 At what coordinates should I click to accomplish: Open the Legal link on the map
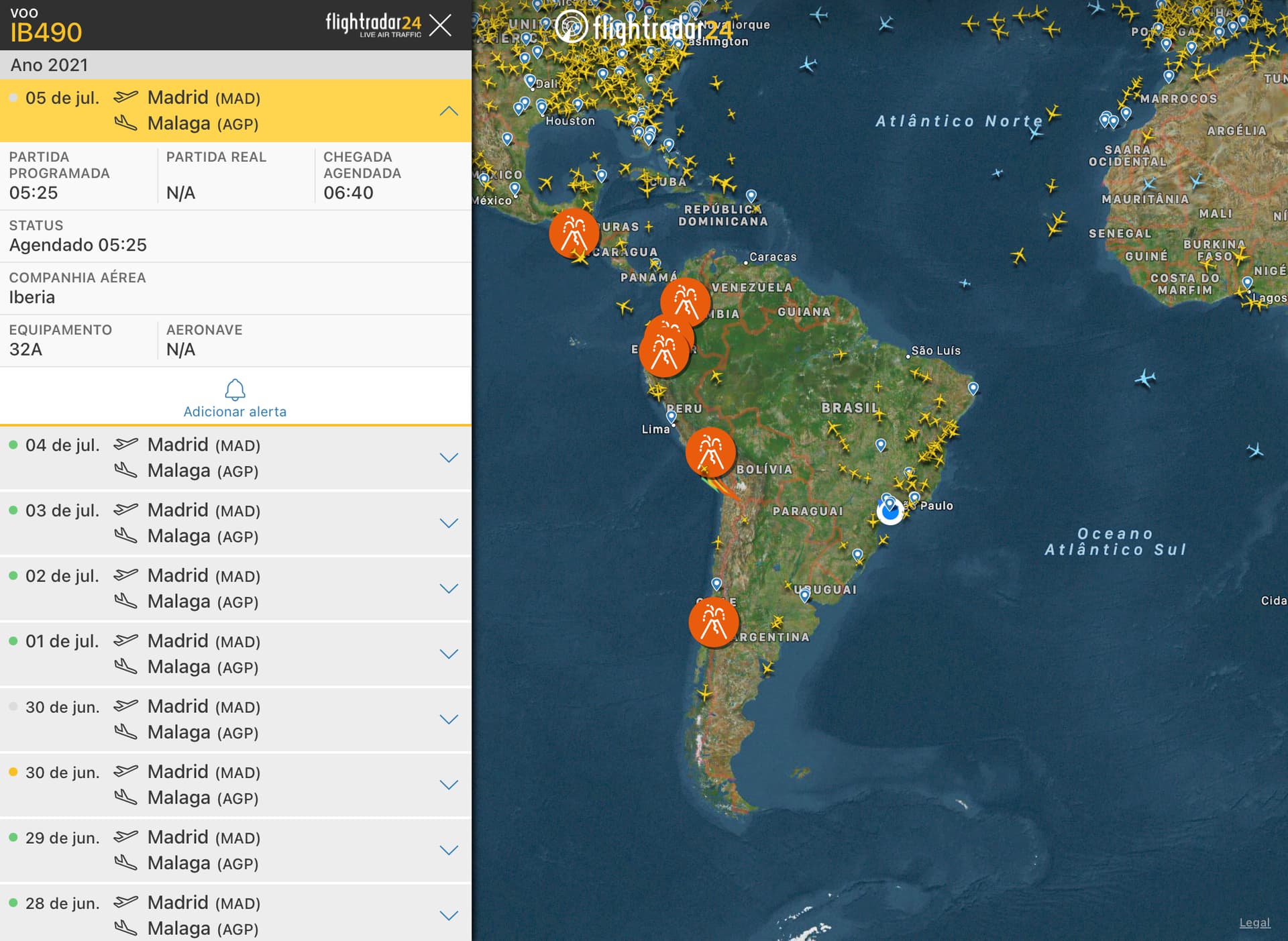[1254, 922]
